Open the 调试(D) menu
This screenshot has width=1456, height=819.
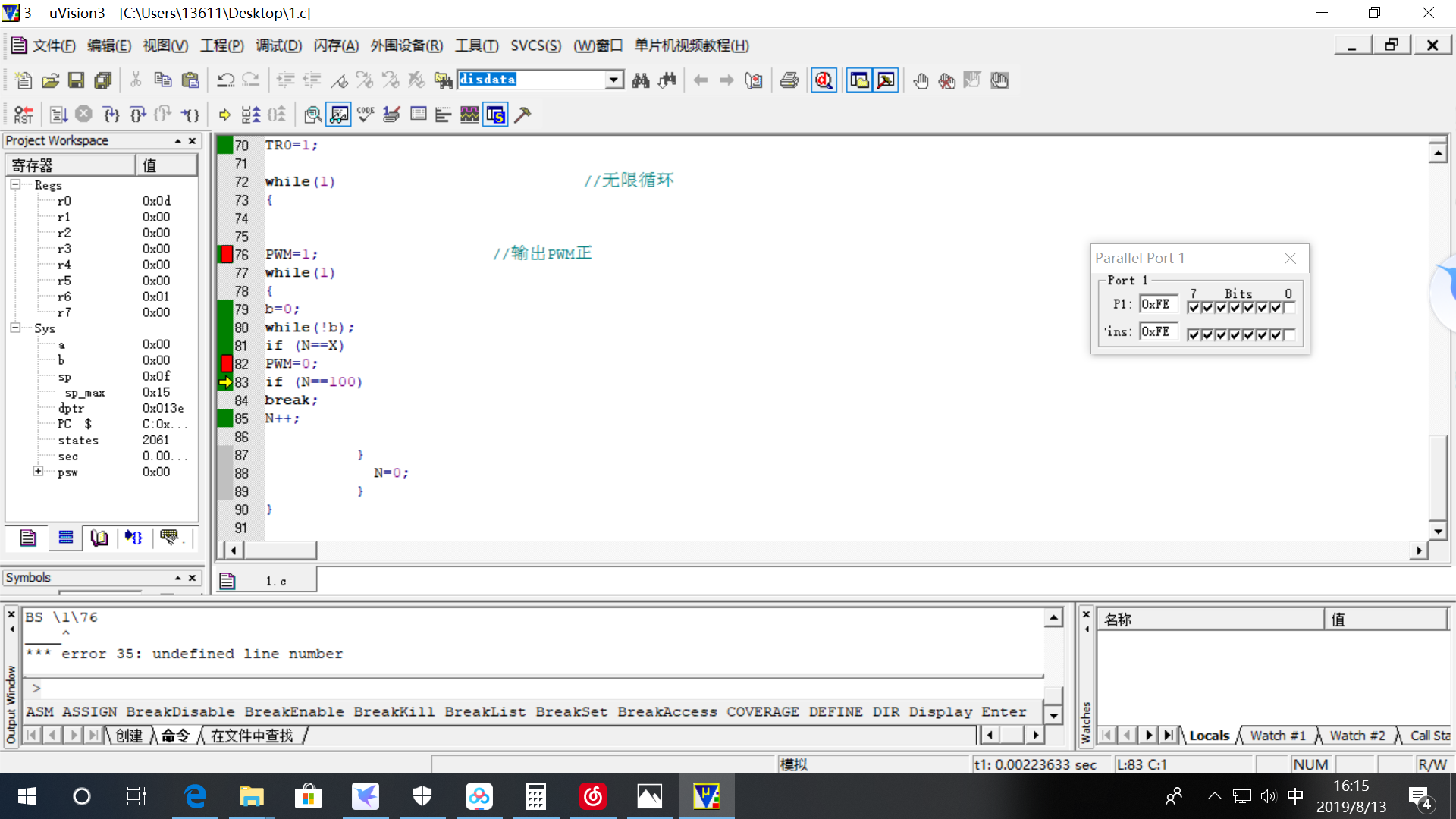pos(278,45)
